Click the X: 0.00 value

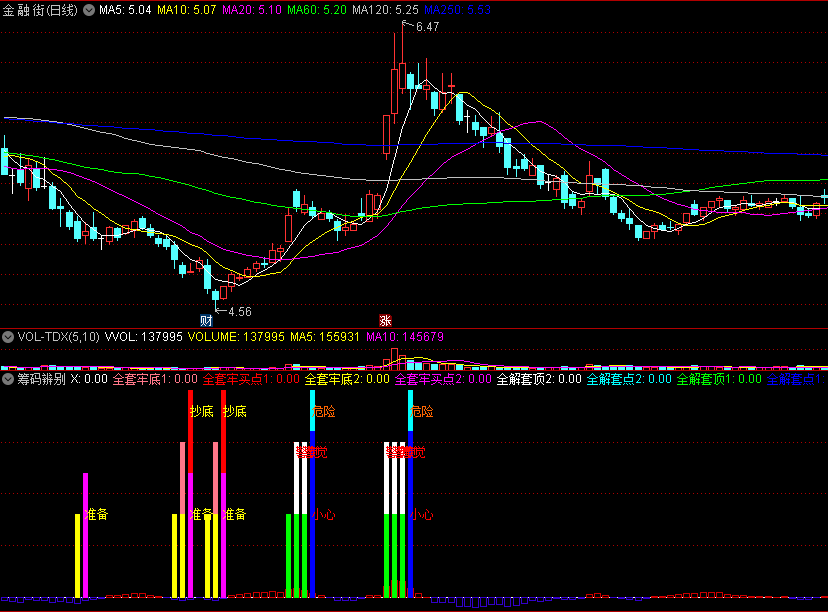pos(89,379)
